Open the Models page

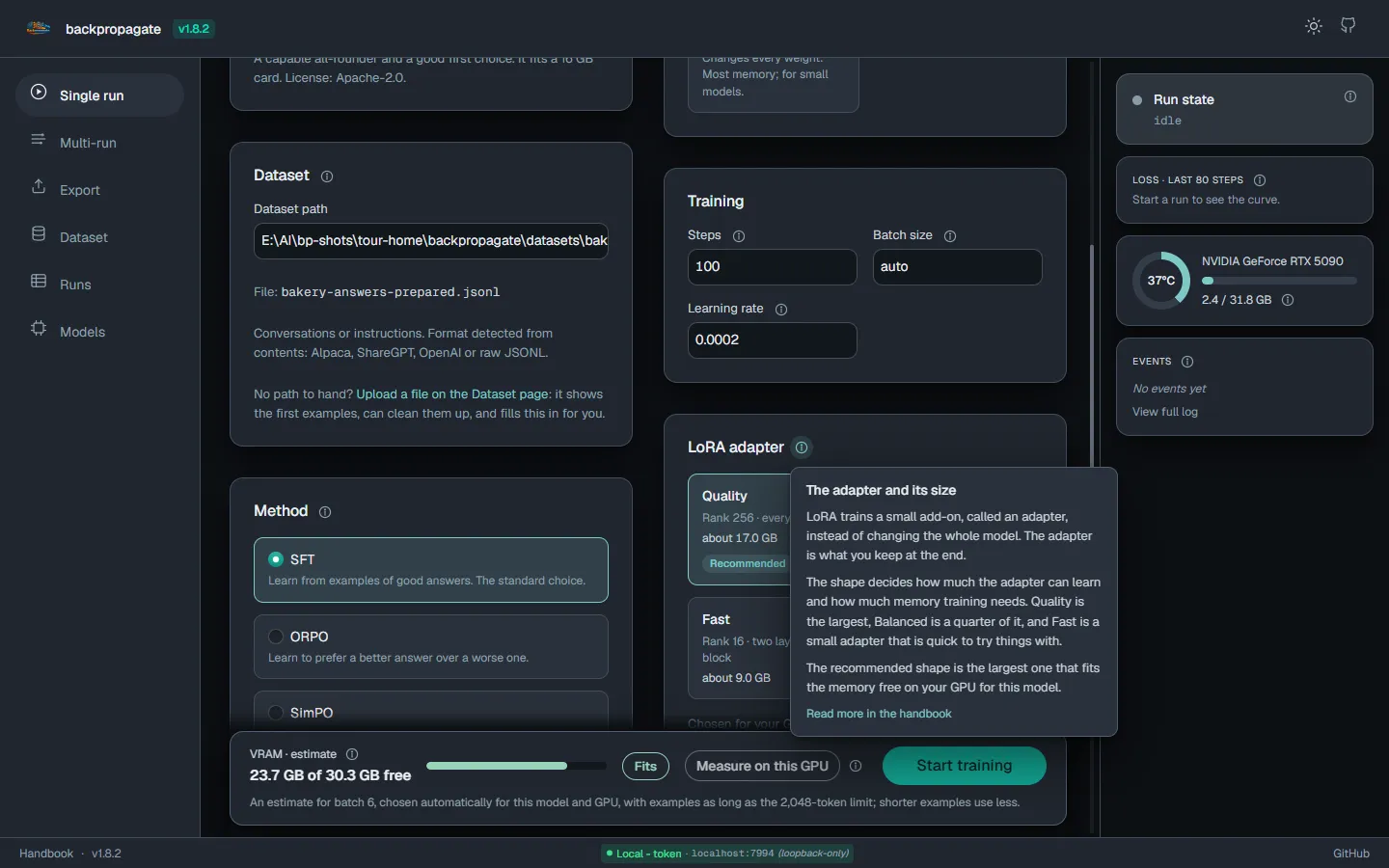coord(99,332)
